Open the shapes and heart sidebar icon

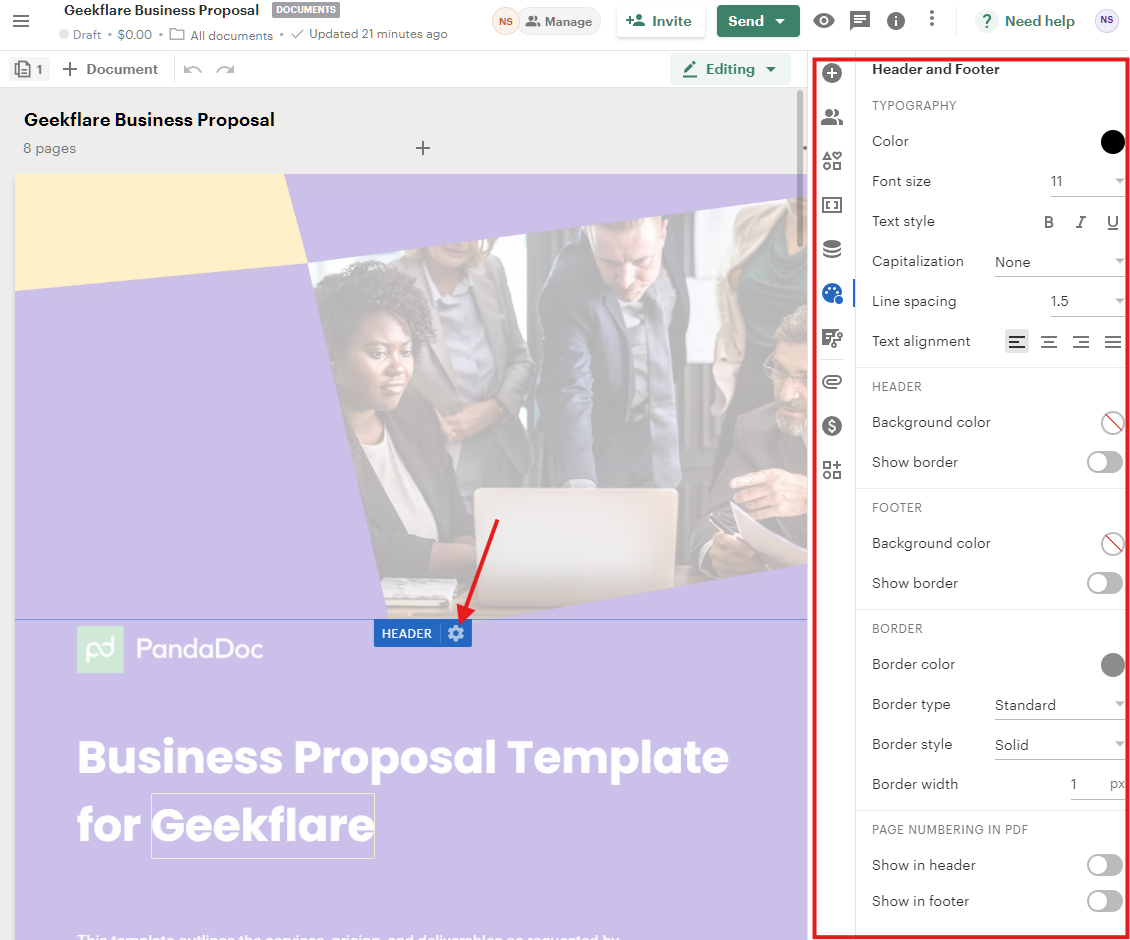832,161
